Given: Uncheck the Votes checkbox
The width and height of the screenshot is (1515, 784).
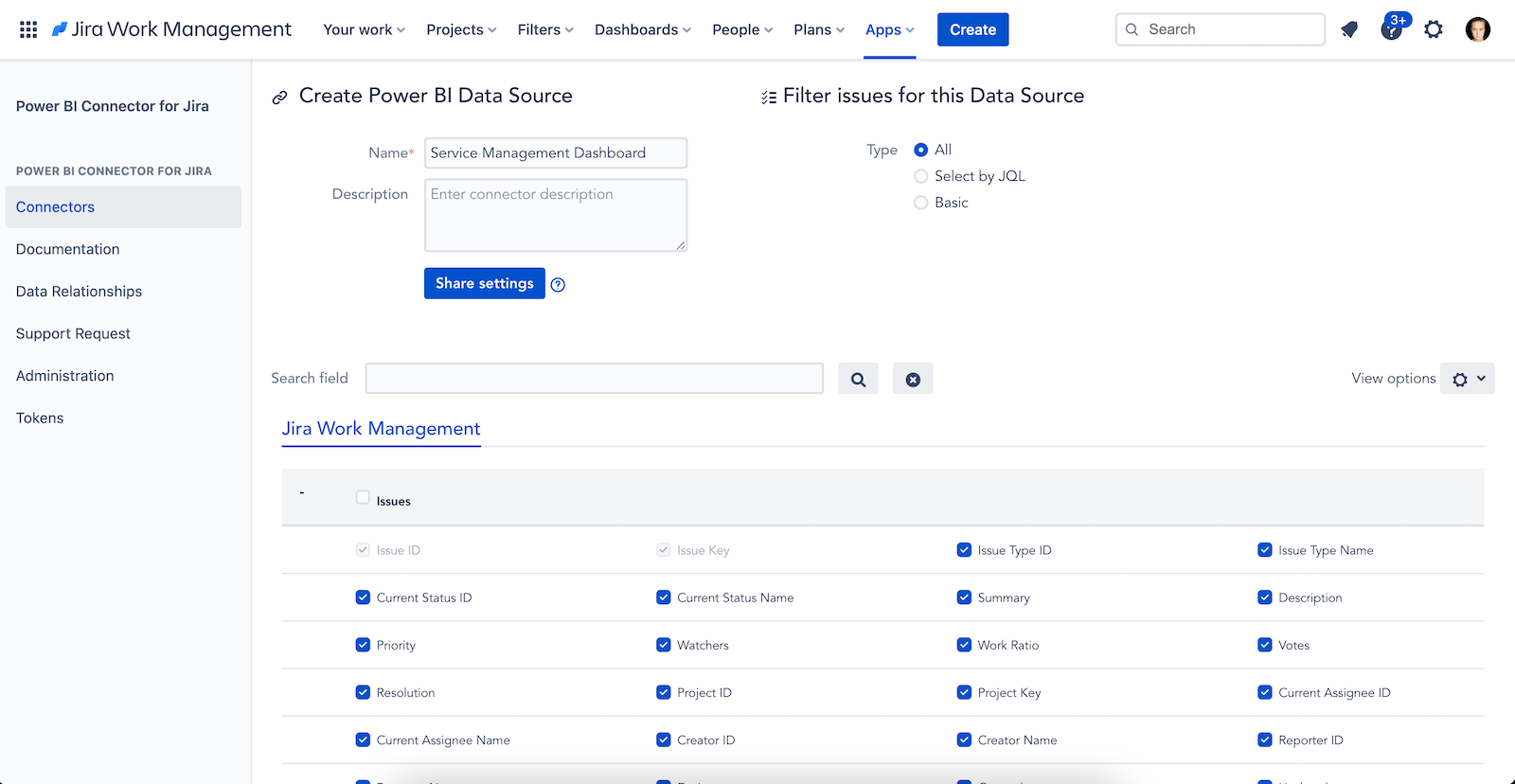Looking at the screenshot, I should (x=1264, y=645).
